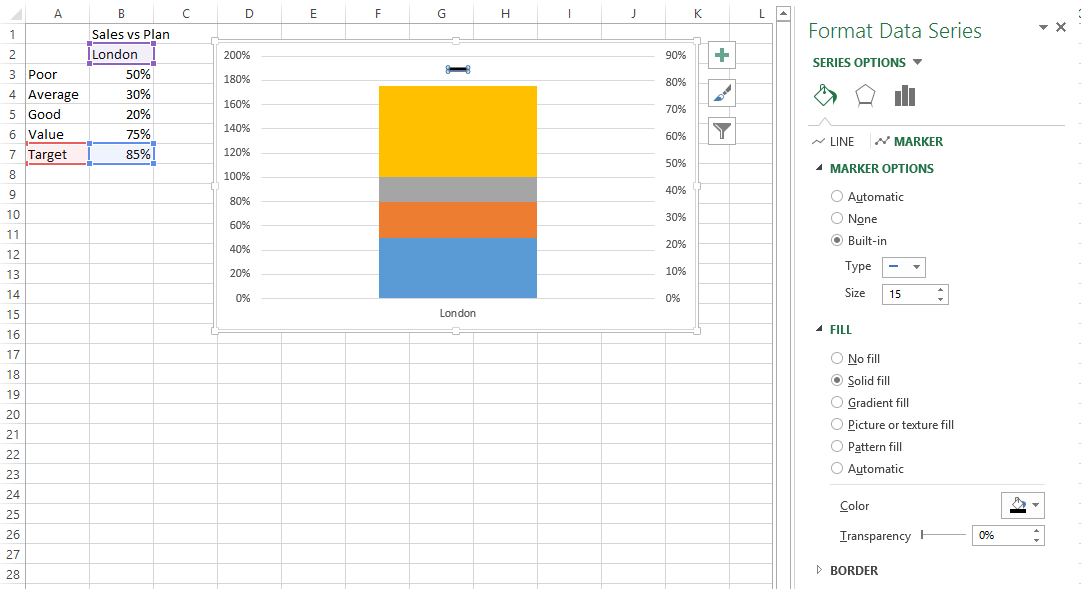Click the Select All corner button
This screenshot has width=1081, height=589.
click(12, 14)
